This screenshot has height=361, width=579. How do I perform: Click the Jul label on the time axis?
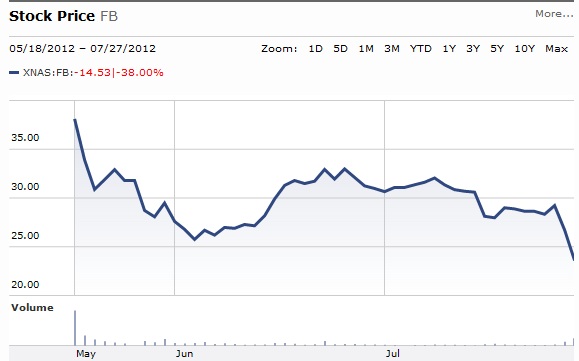[393, 354]
